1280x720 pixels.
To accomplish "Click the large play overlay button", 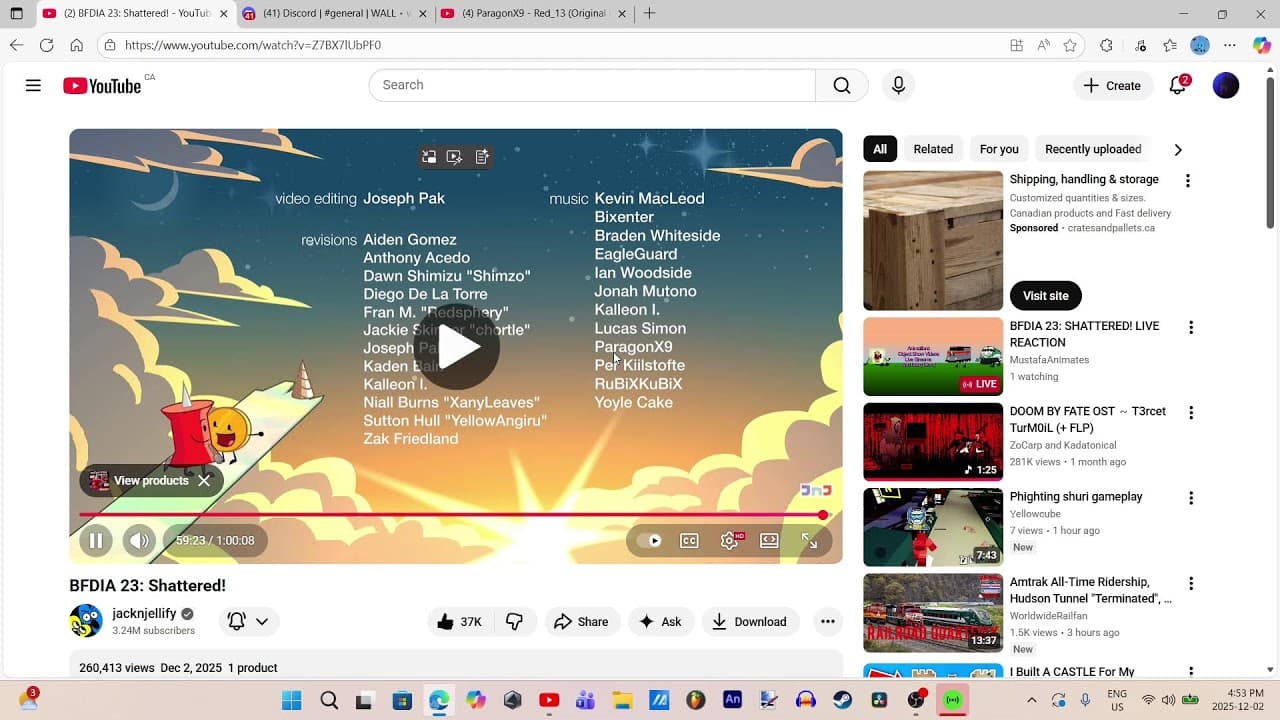I will click(x=457, y=346).
